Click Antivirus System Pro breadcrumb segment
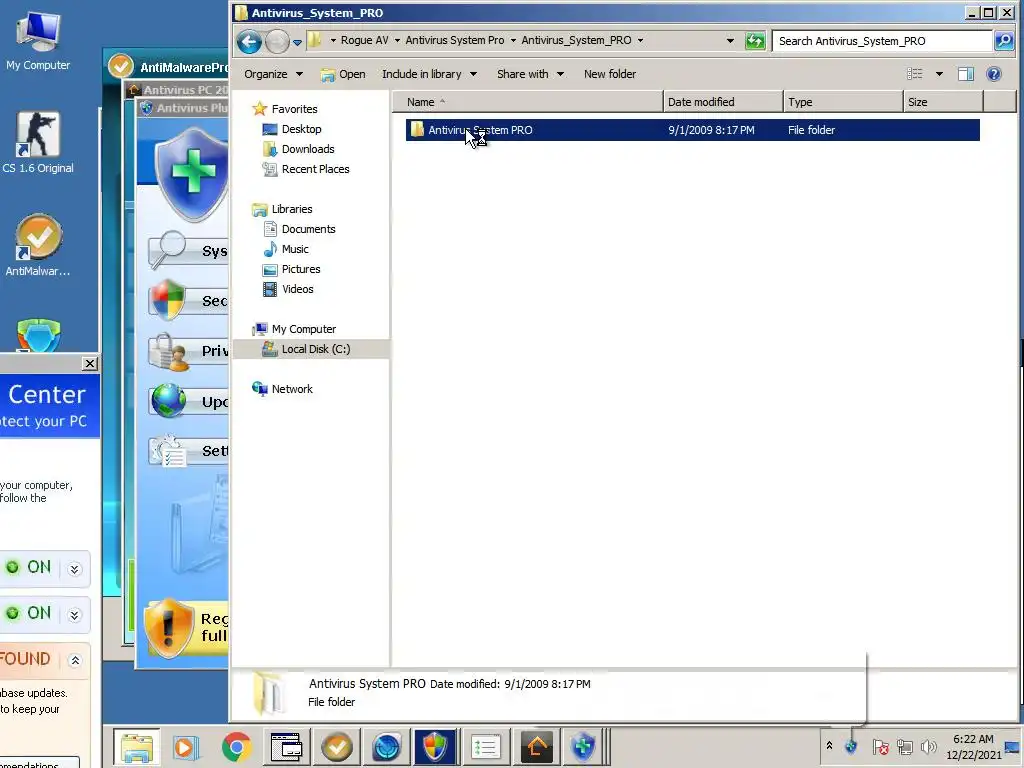 pyautogui.click(x=455, y=40)
